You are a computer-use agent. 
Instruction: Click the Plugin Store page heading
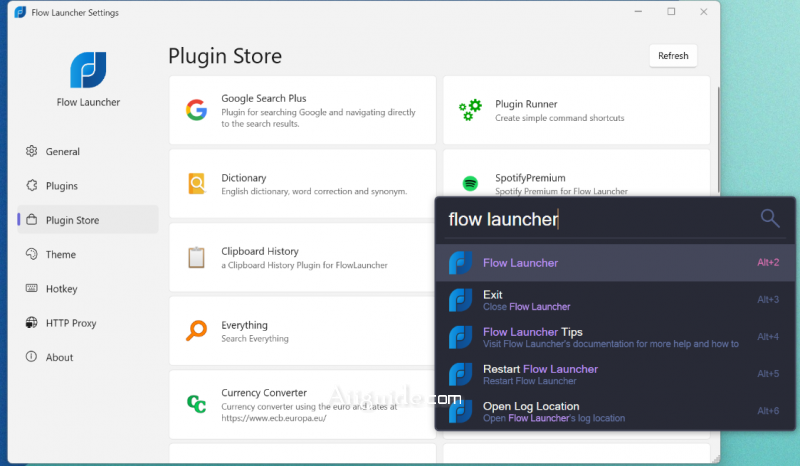coord(225,56)
